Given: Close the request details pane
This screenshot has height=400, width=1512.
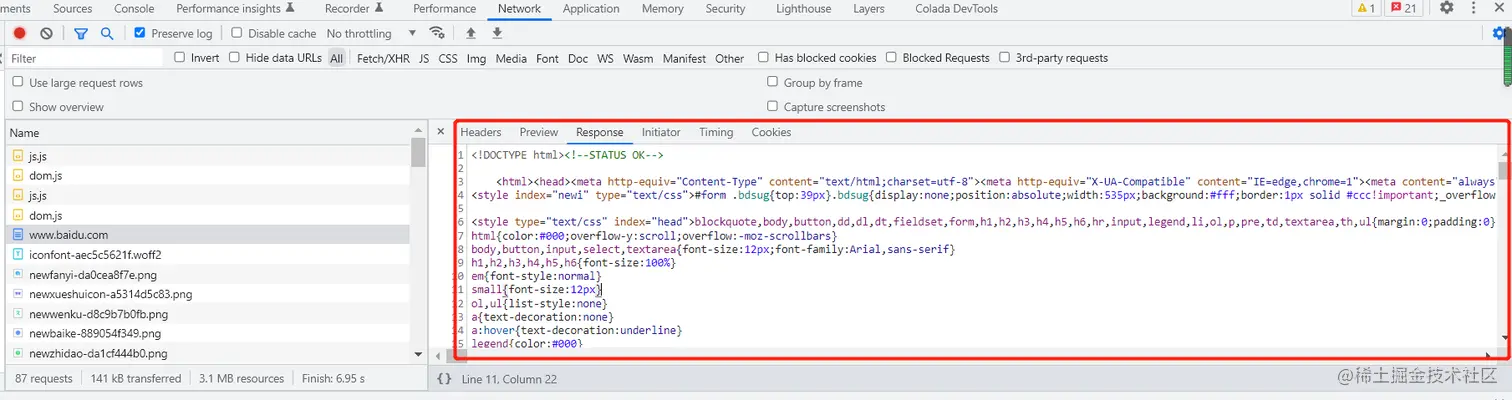Looking at the screenshot, I should click(440, 132).
